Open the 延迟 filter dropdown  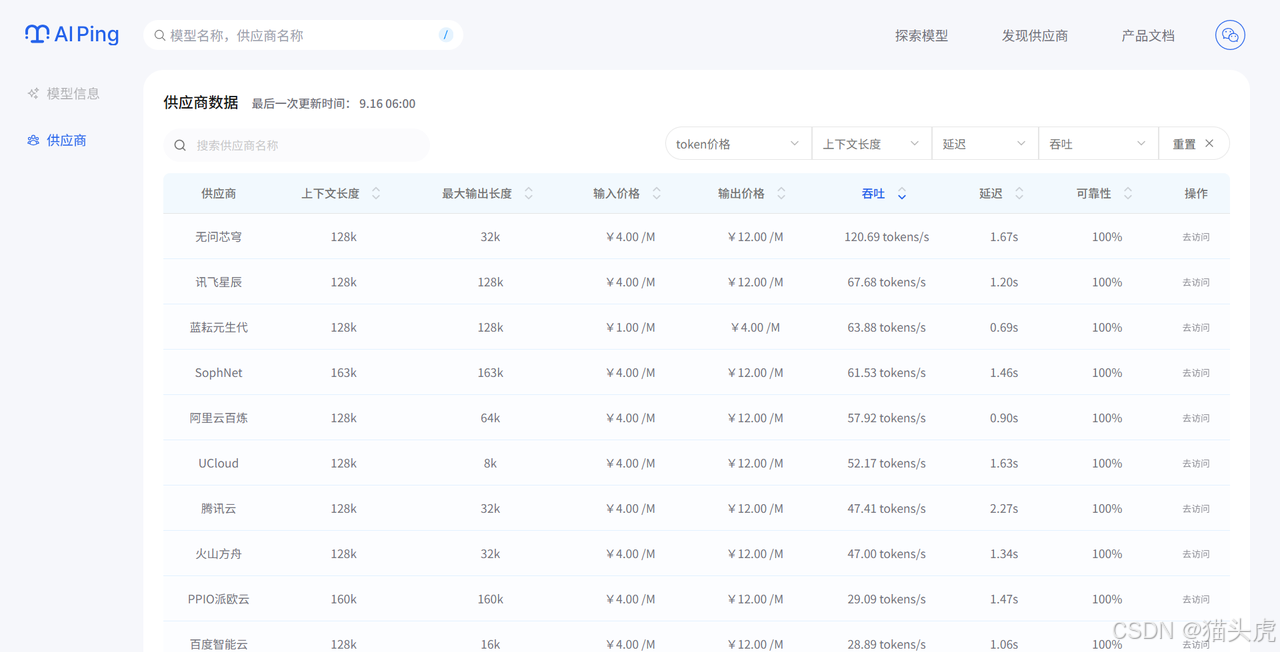tap(985, 144)
